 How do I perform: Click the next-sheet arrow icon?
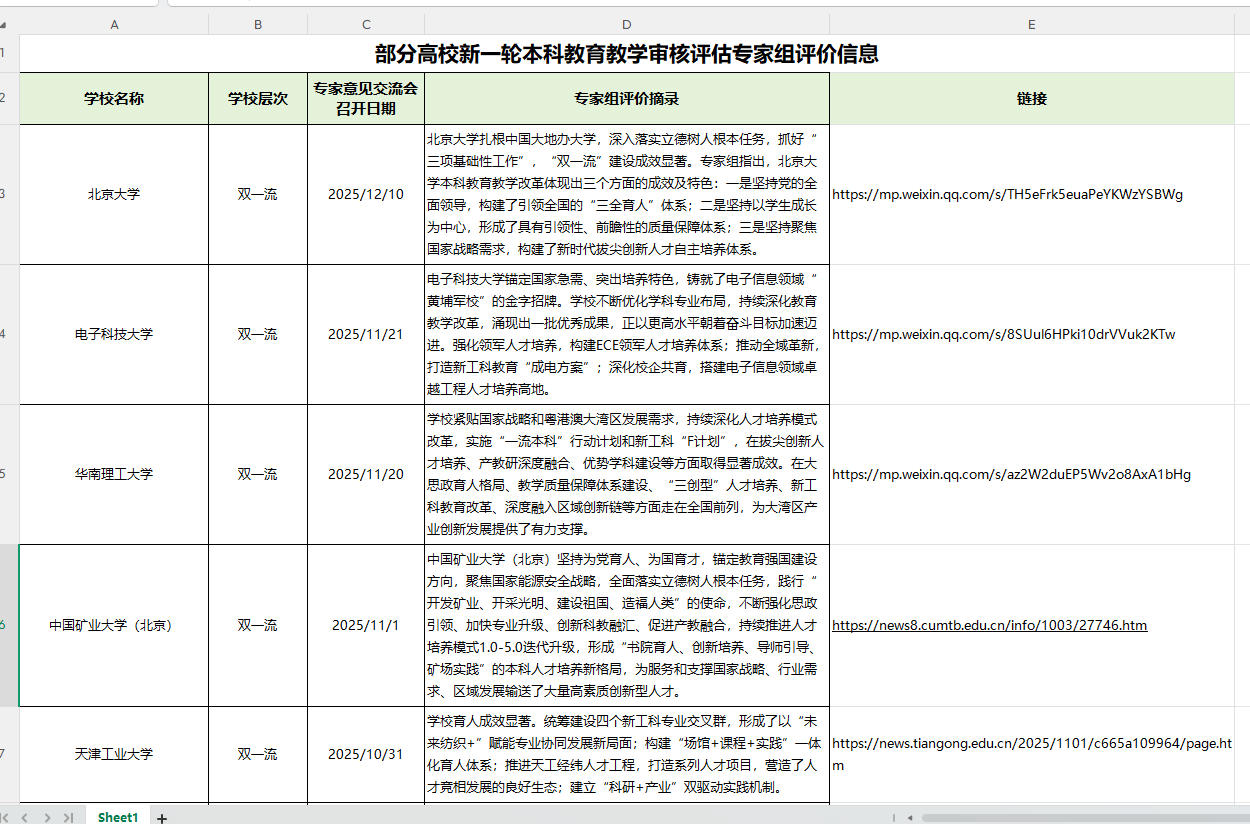tap(46, 817)
